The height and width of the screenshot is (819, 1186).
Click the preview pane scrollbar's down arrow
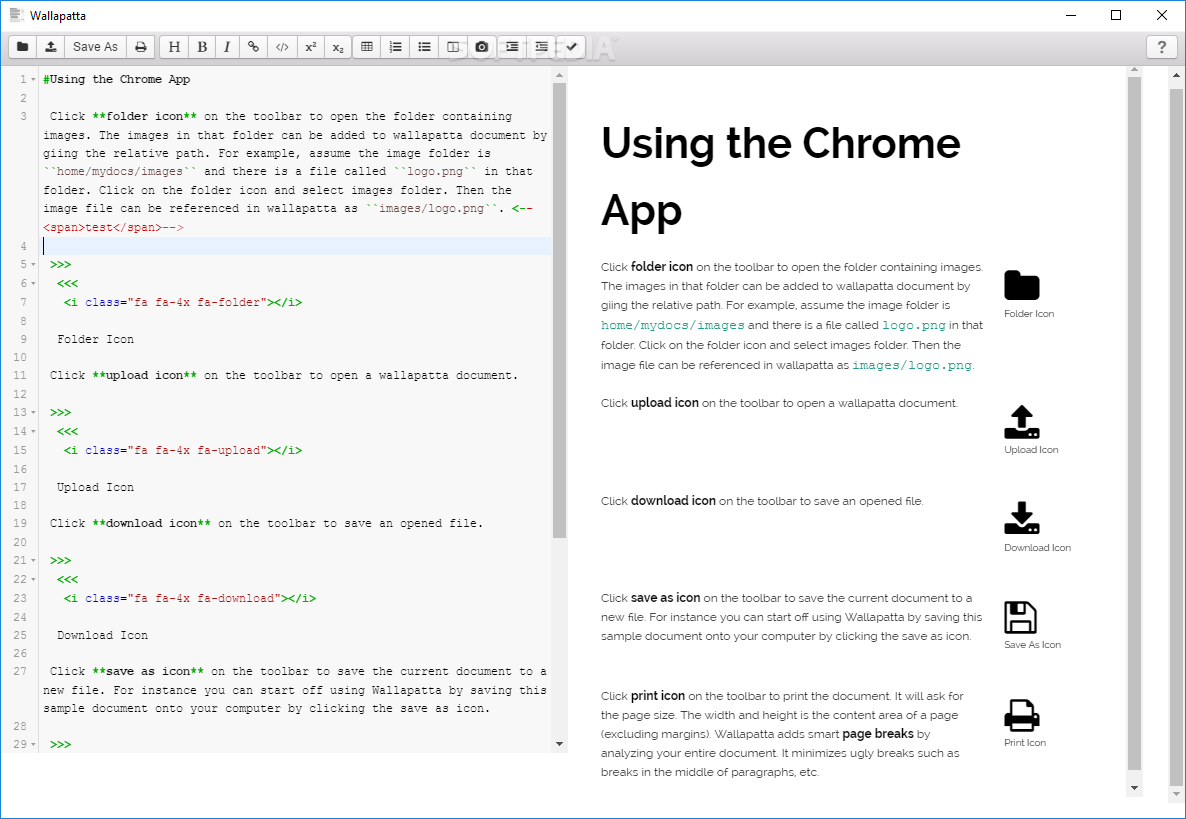1134,788
